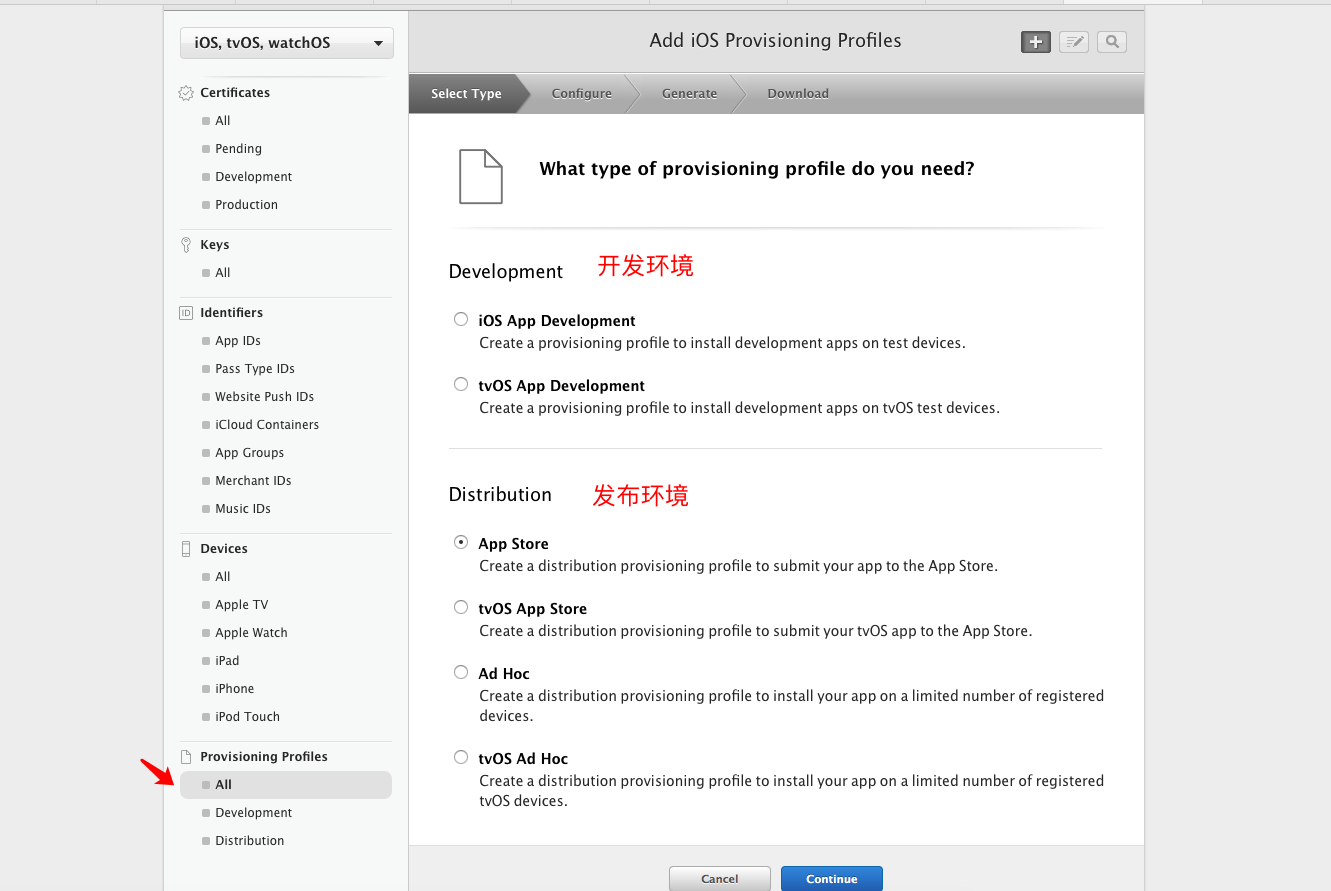Open the iOS, tvOS, watchOS platform dropdown

(287, 43)
